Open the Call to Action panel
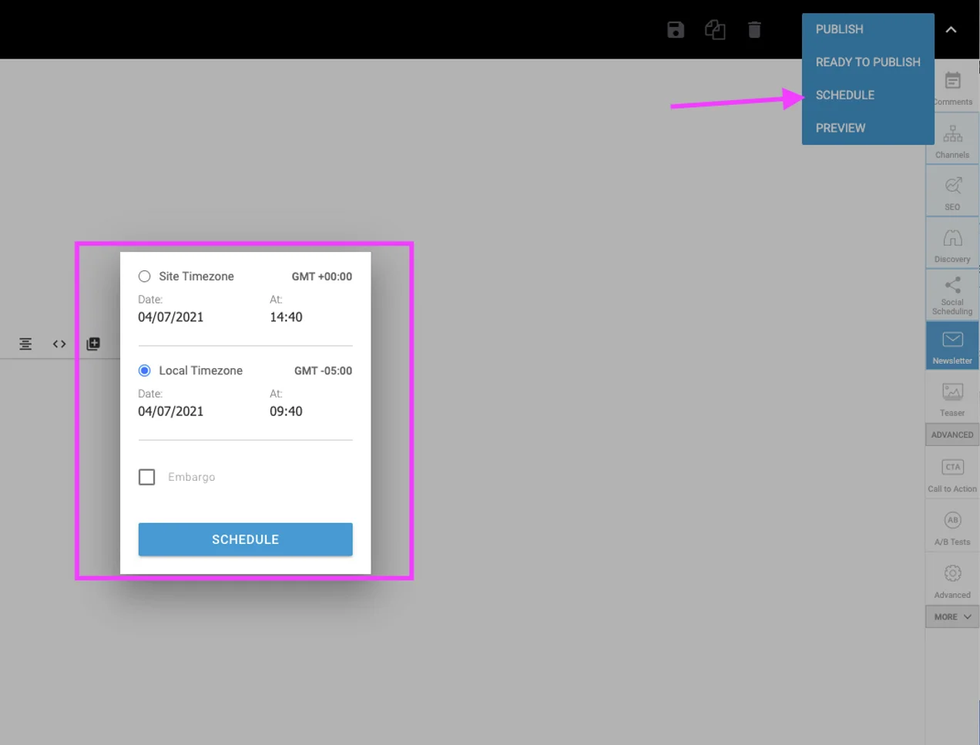This screenshot has width=980, height=745. [952, 474]
